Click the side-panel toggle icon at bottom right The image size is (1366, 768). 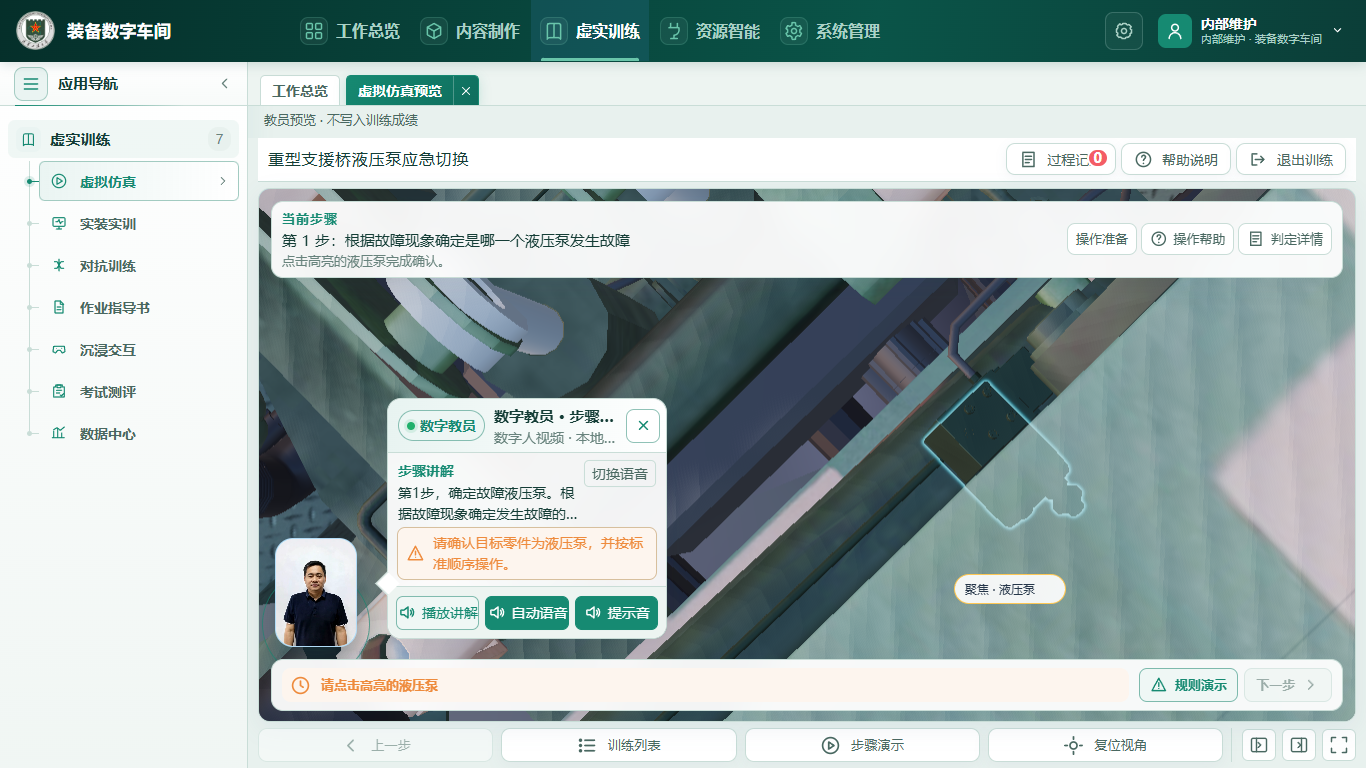(x=1298, y=745)
